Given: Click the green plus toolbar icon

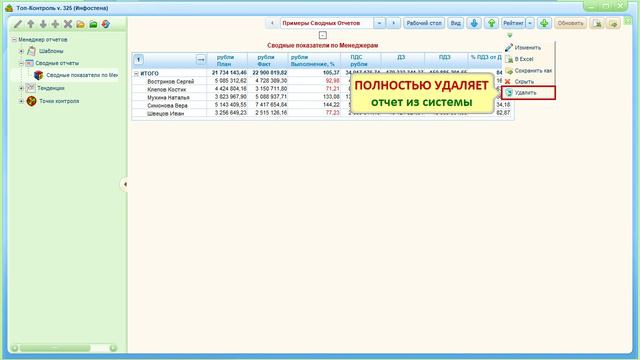Looking at the screenshot, I should click(544, 23).
